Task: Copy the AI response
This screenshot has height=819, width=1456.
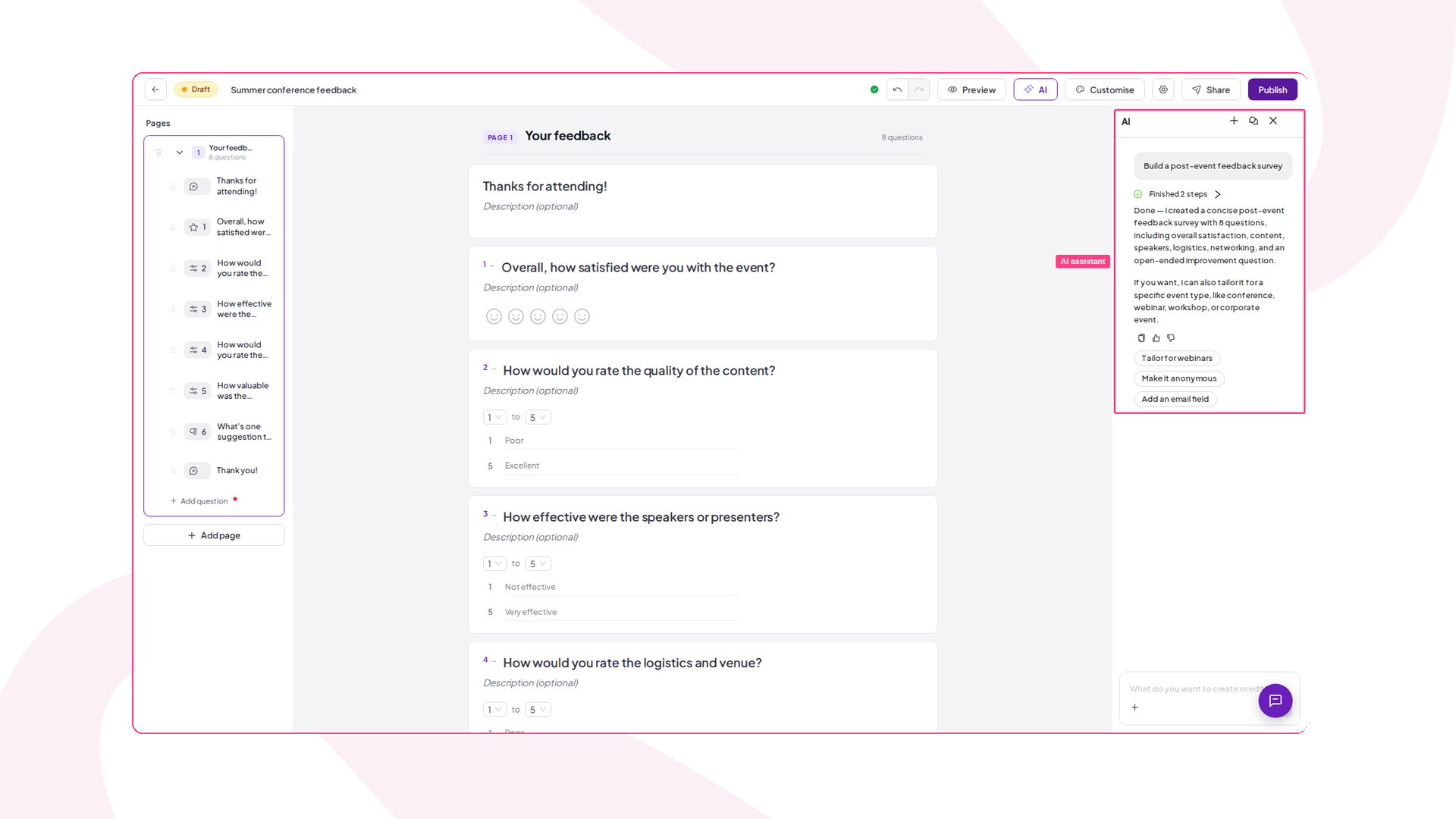Action: 1141,338
